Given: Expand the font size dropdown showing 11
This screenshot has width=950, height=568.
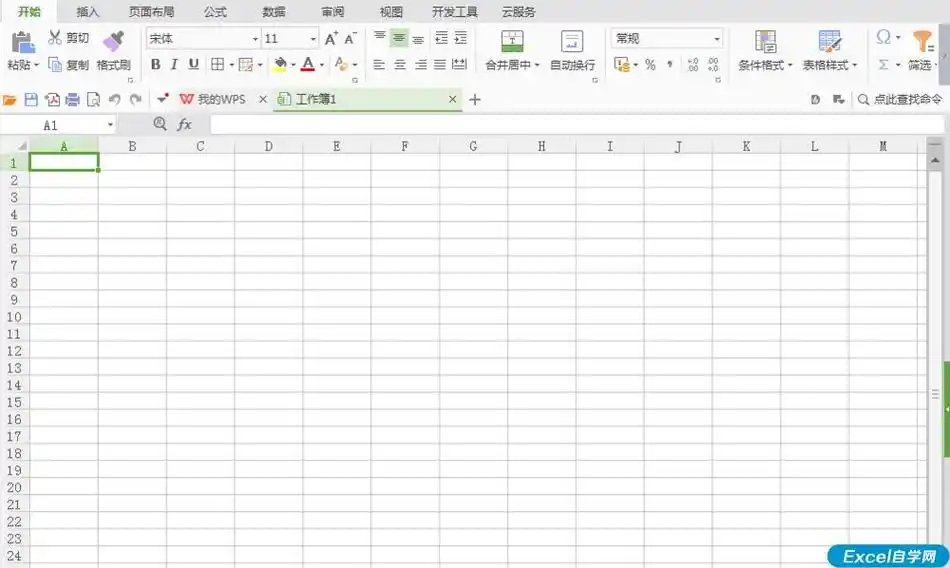Looking at the screenshot, I should coord(313,39).
